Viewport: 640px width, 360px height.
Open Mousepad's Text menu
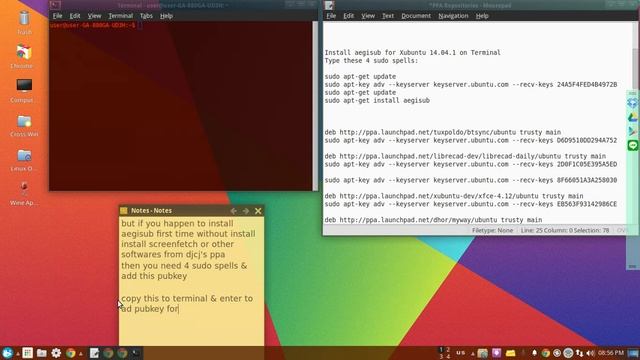[x=388, y=16]
